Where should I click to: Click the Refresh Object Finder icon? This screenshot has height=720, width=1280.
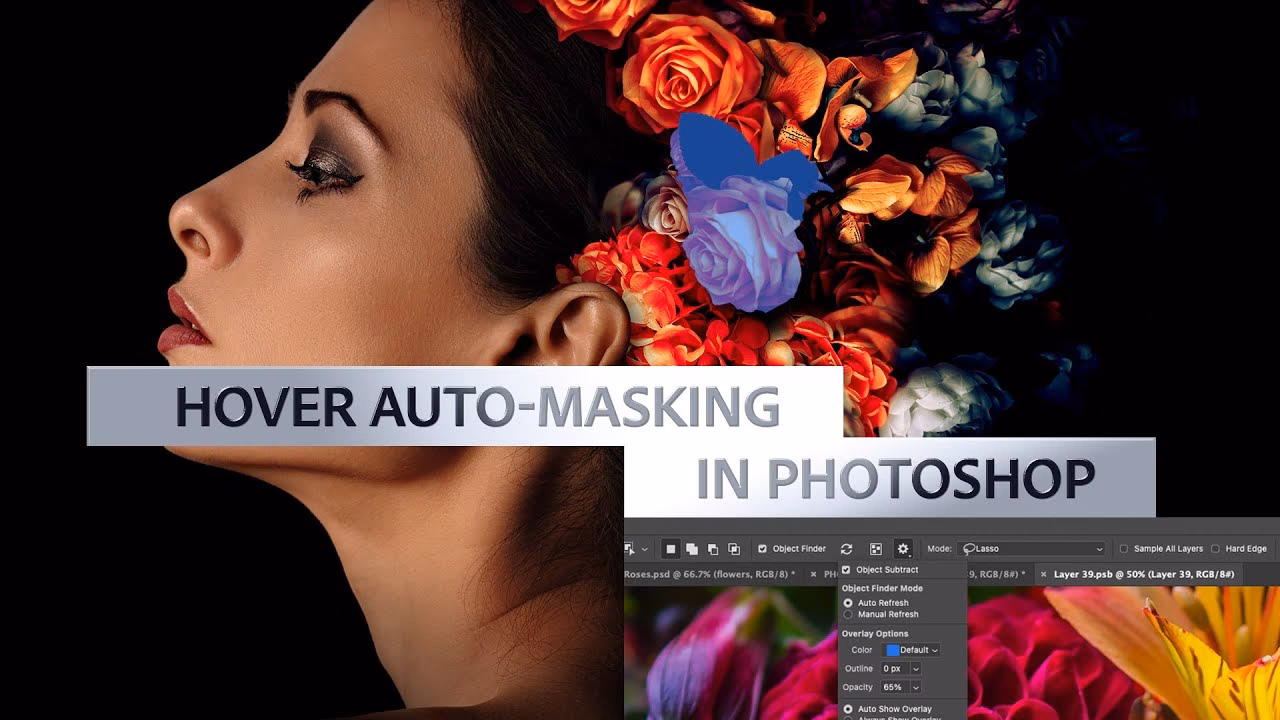click(x=847, y=548)
